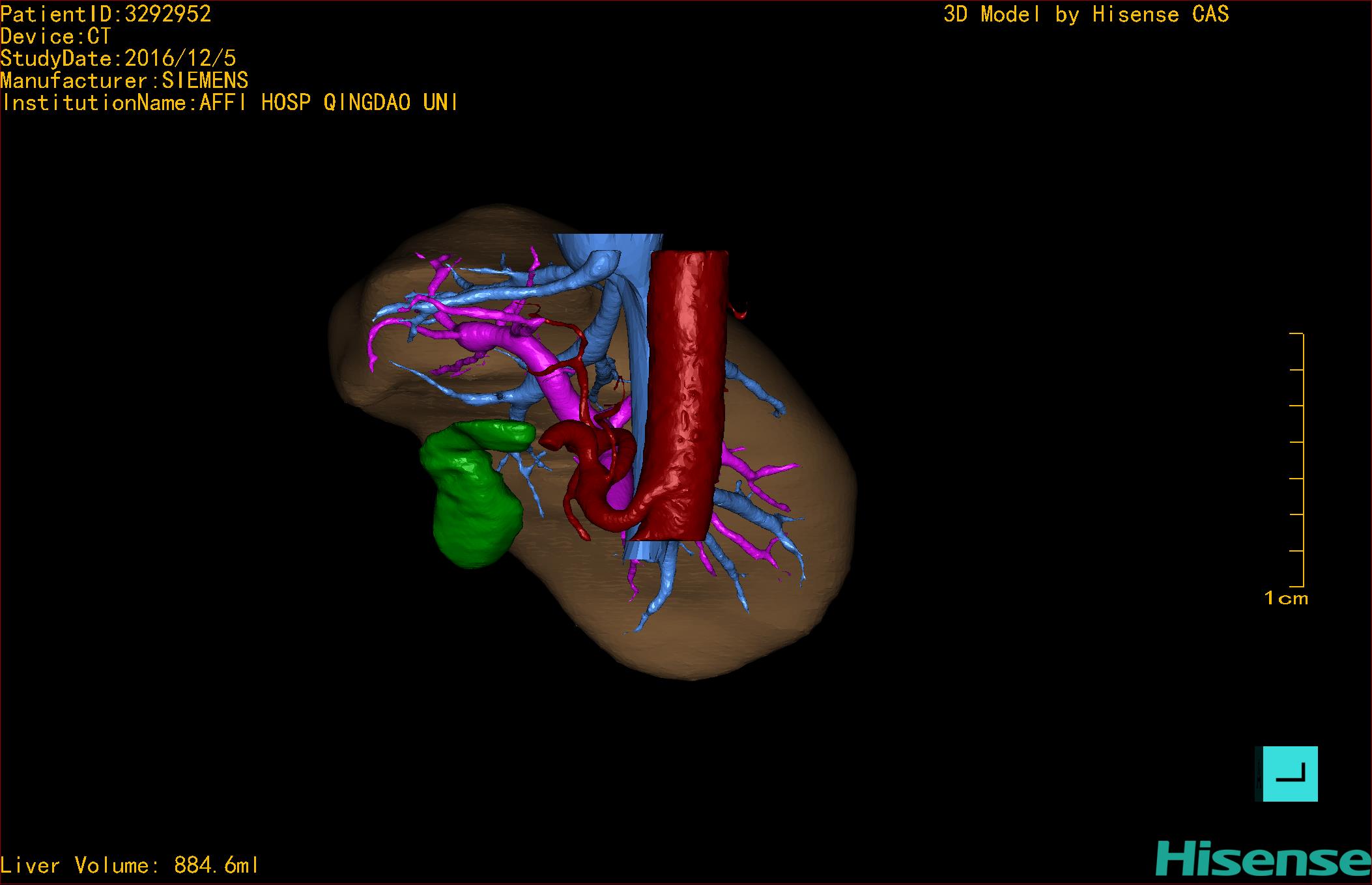The image size is (1372, 885).
Task: Click the Device:CT label
Action: pos(56,36)
